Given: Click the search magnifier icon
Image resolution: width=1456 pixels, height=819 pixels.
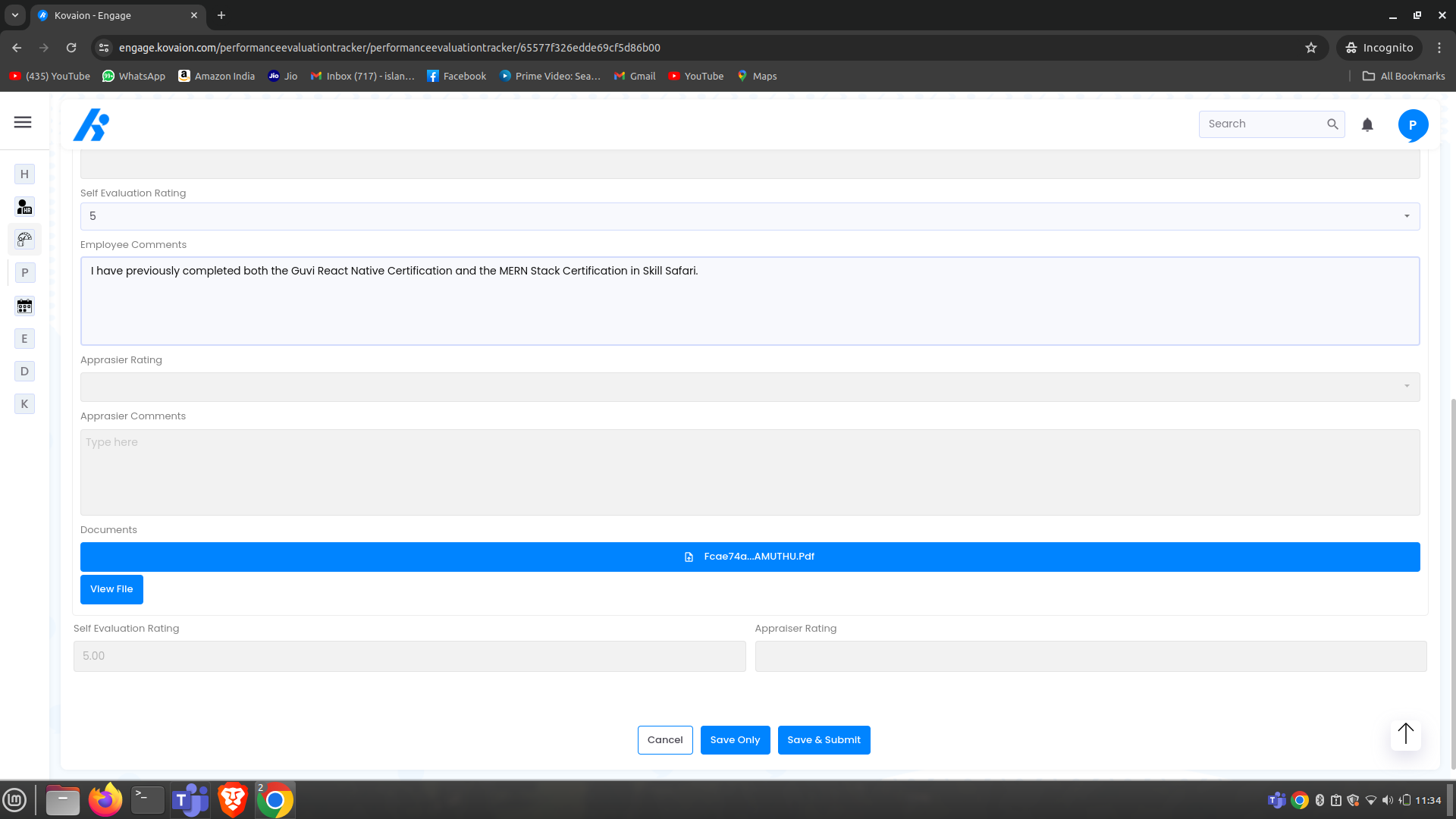Looking at the screenshot, I should [x=1332, y=124].
